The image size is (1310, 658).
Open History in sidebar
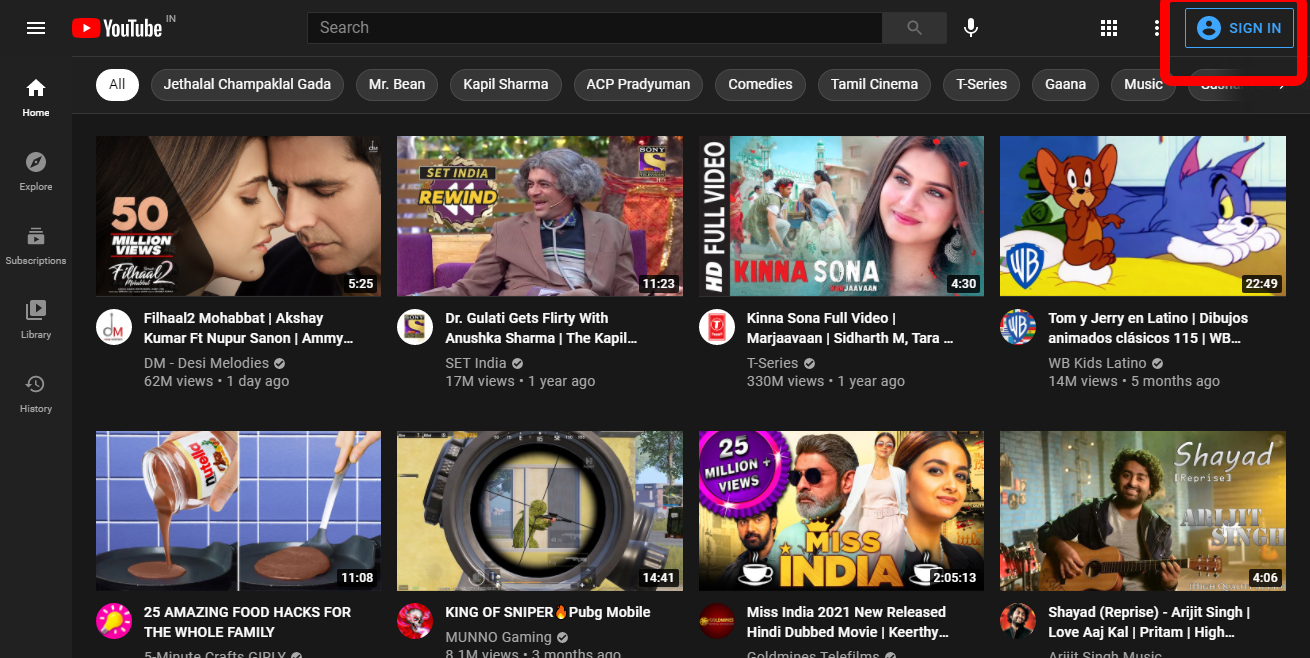click(36, 393)
